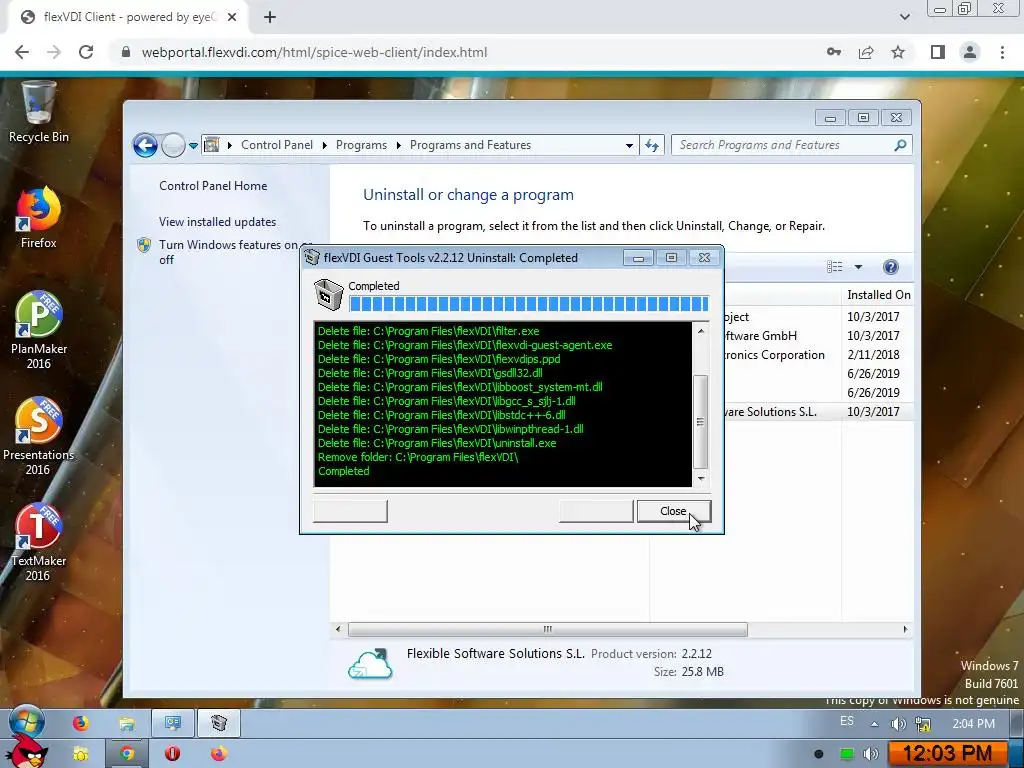Toggle the browser side panel

pos(938,52)
